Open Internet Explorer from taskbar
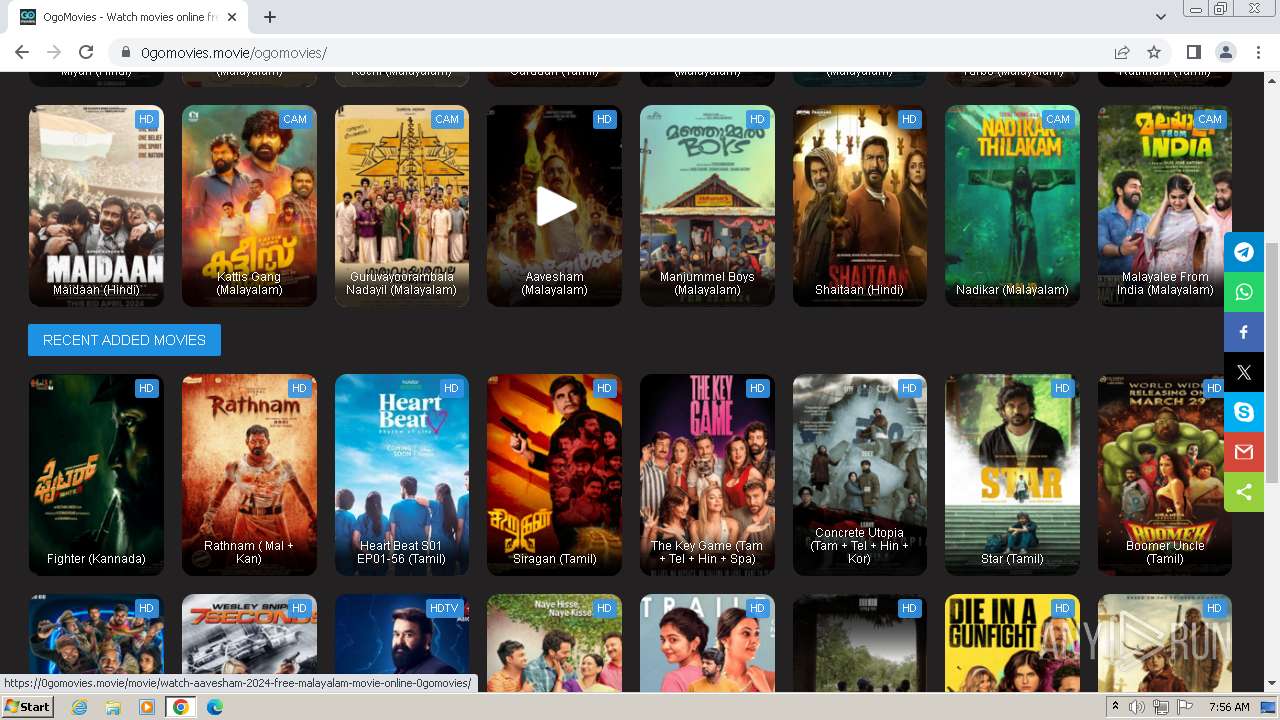1280x720 pixels. click(x=79, y=707)
